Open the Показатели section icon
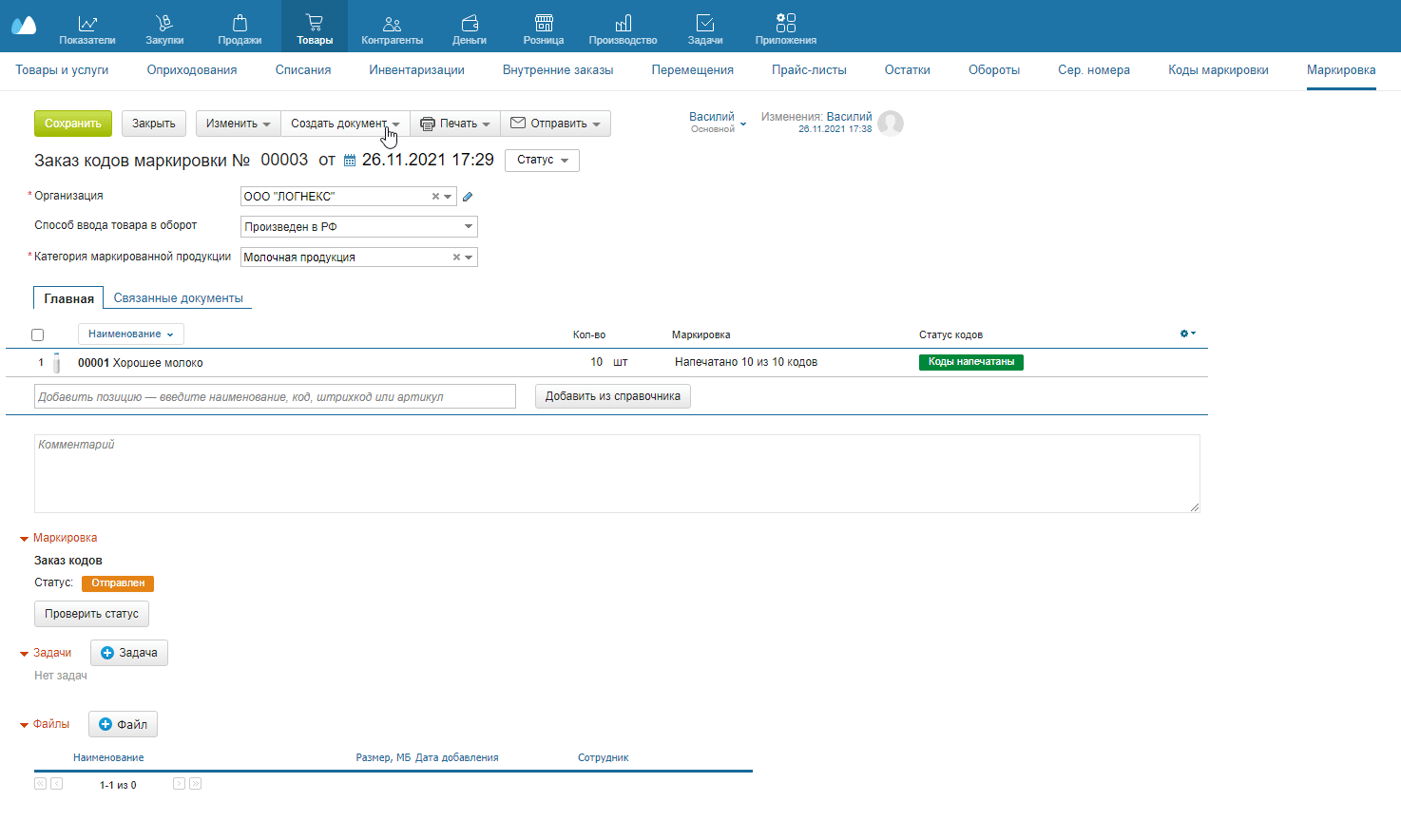Image resolution: width=1401 pixels, height=840 pixels. [x=86, y=24]
